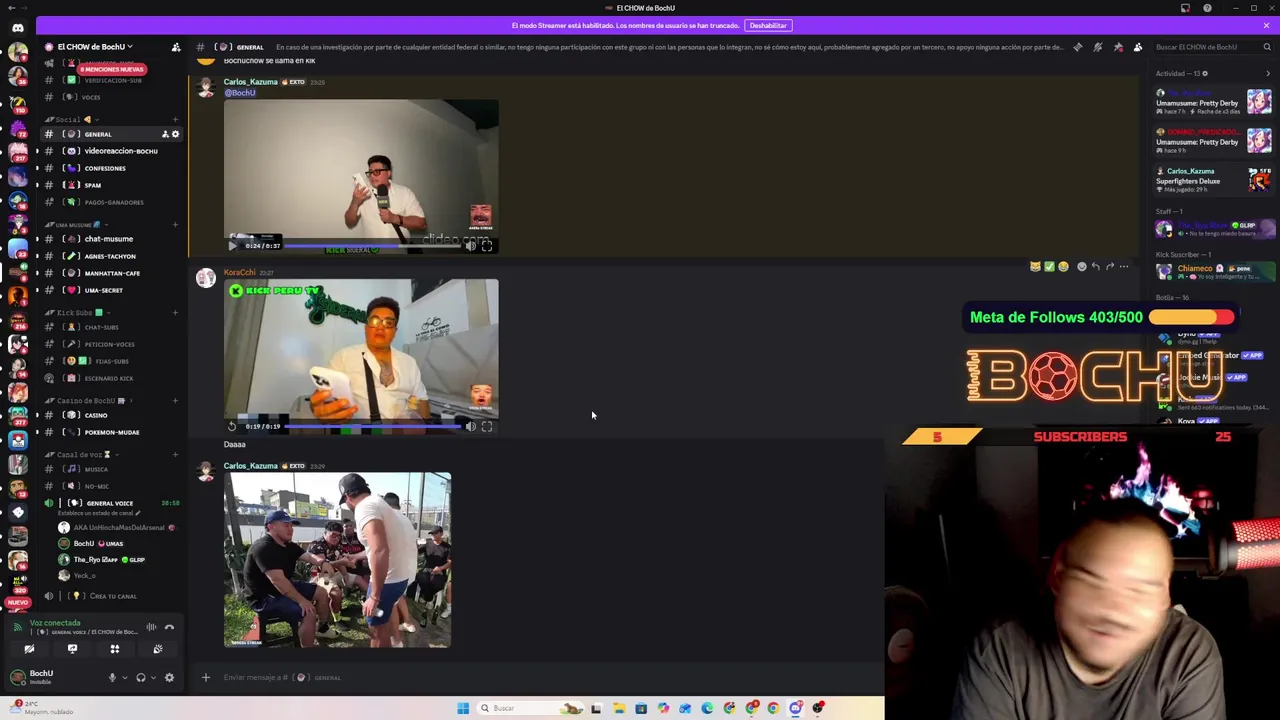Screen dimensions: 1280x720
Task: Disconnect from voice call
Action: click(169, 628)
